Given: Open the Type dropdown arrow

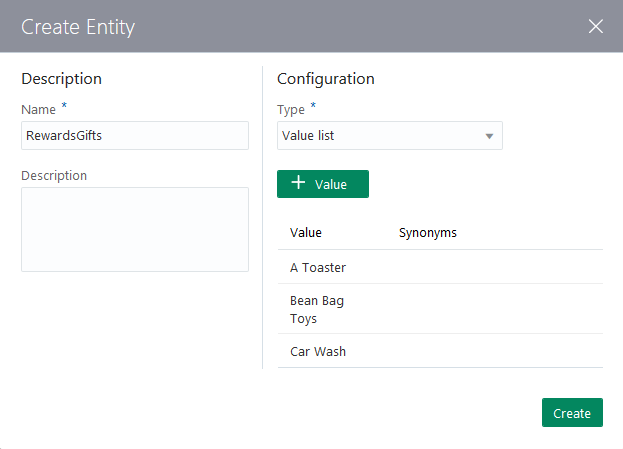Looking at the screenshot, I should click(489, 136).
